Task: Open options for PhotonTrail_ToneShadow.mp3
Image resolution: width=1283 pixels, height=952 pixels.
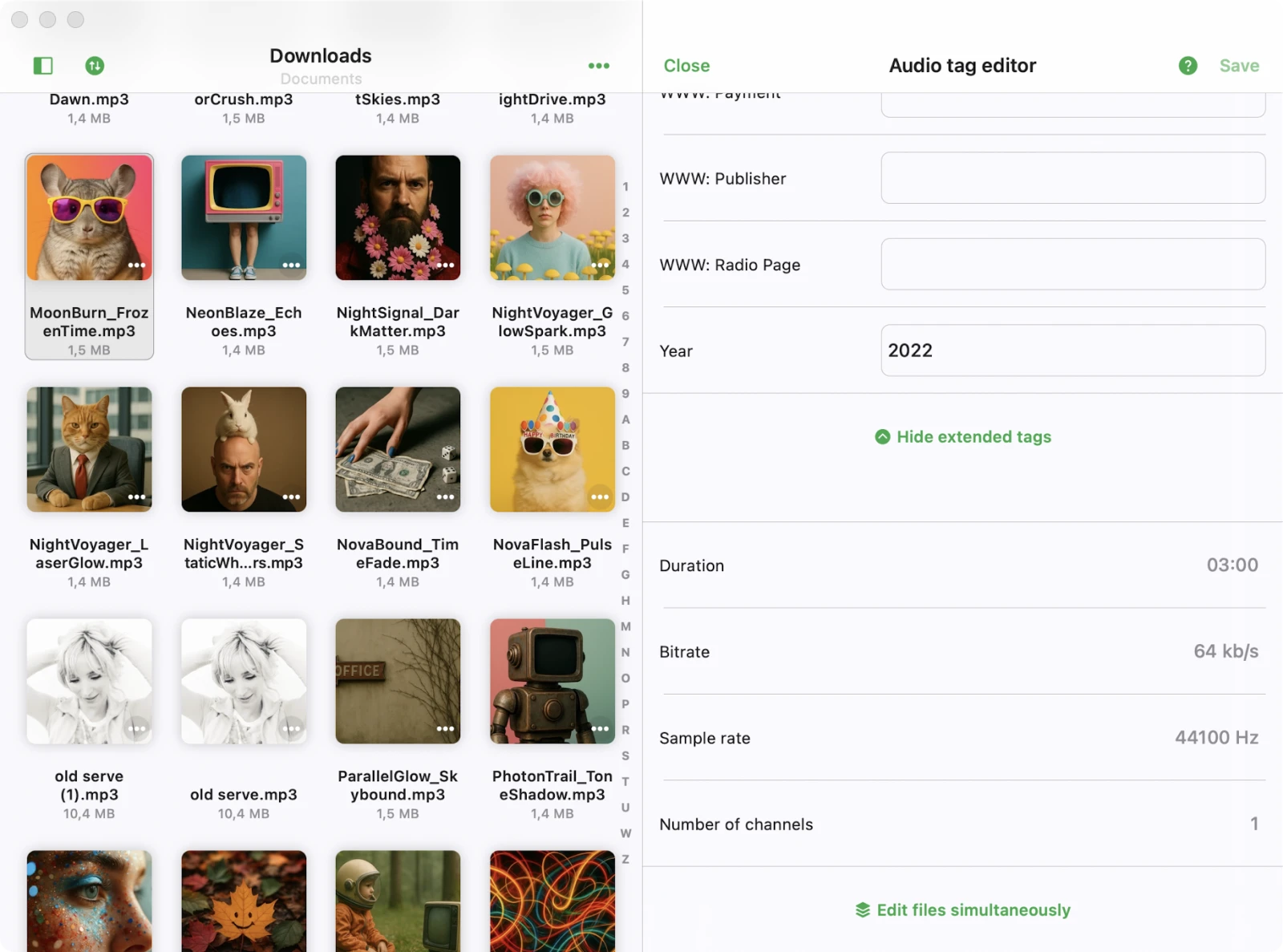Action: coord(600,729)
